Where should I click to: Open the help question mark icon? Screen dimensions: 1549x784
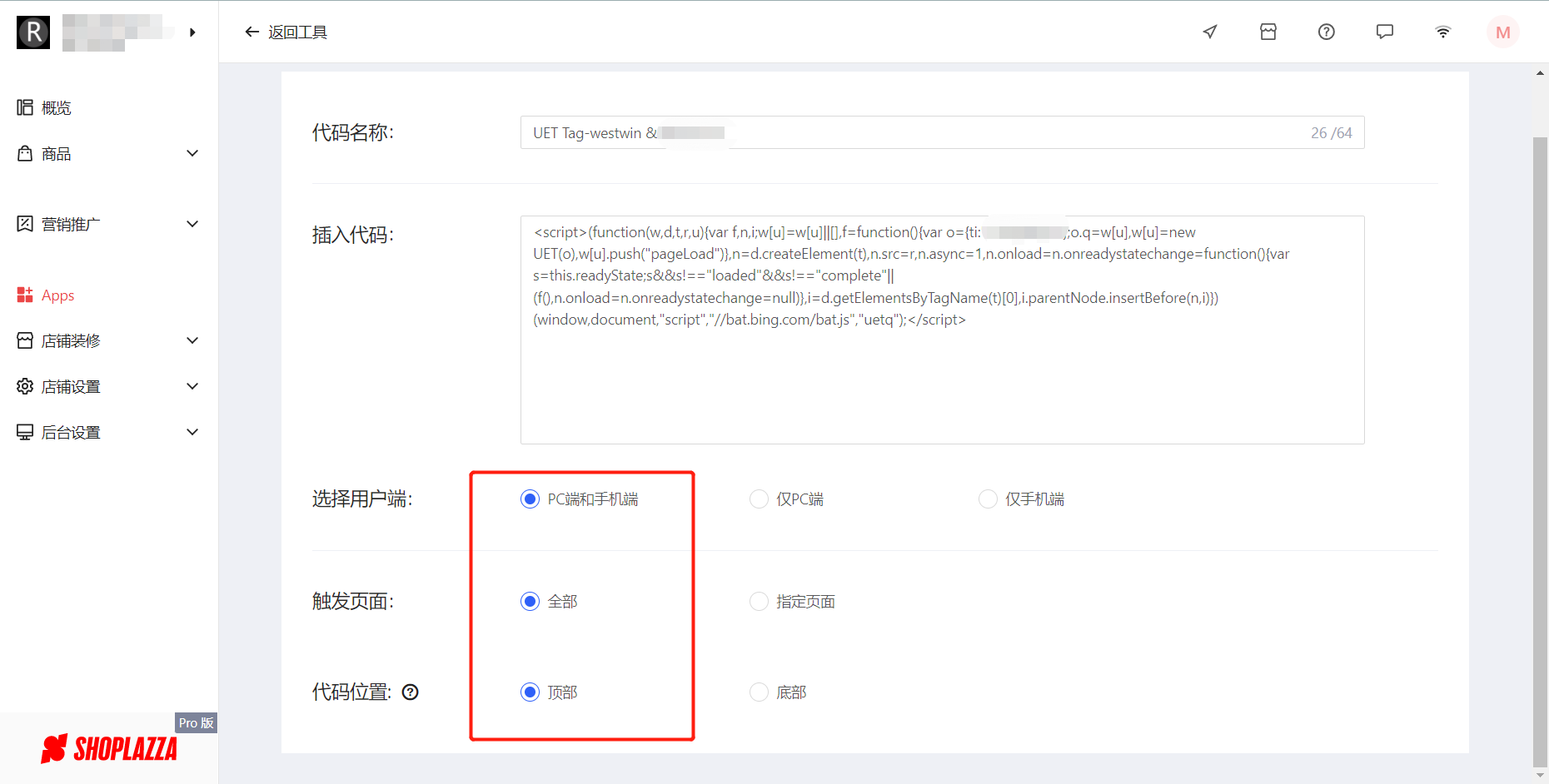point(1327,32)
